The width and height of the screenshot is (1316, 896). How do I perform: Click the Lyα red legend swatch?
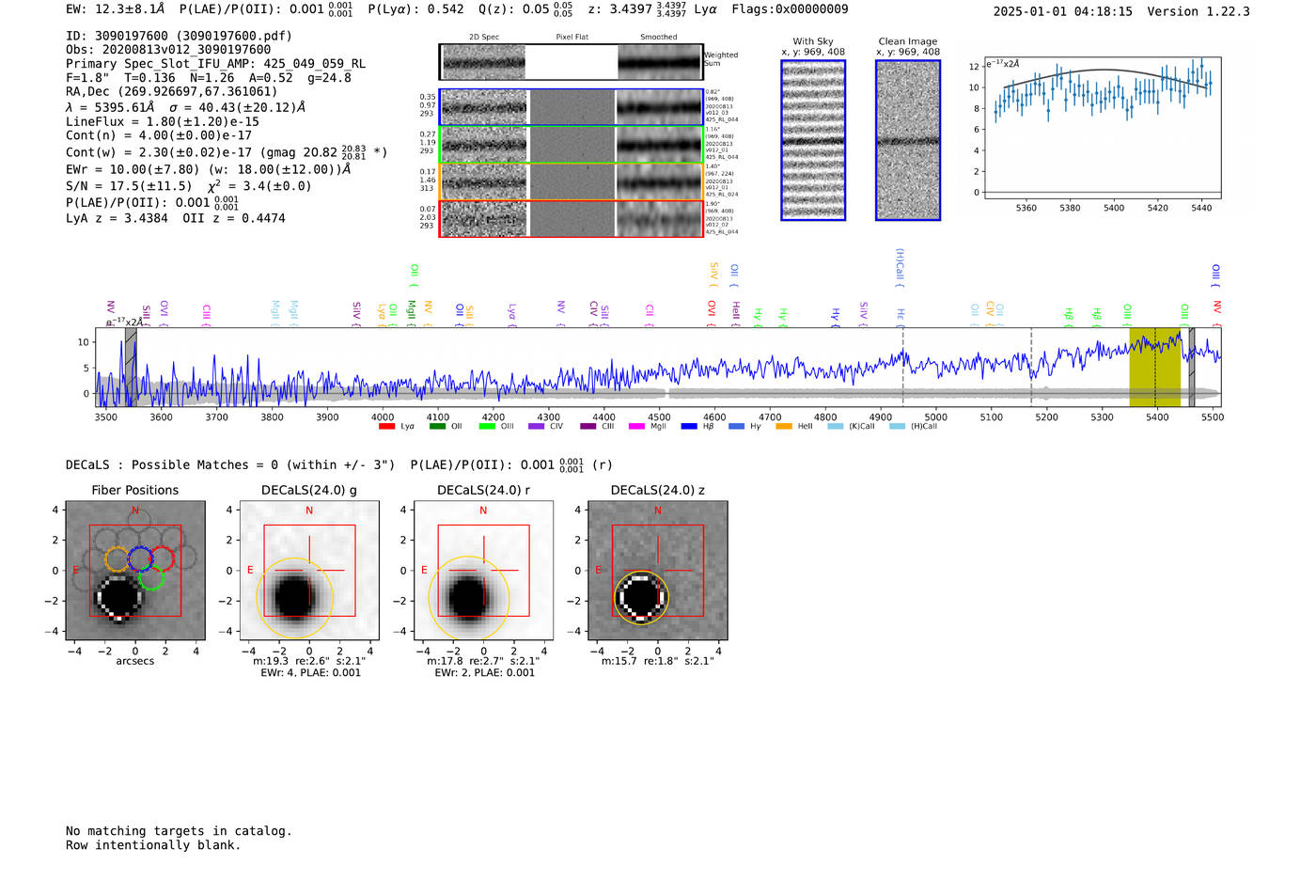point(386,427)
